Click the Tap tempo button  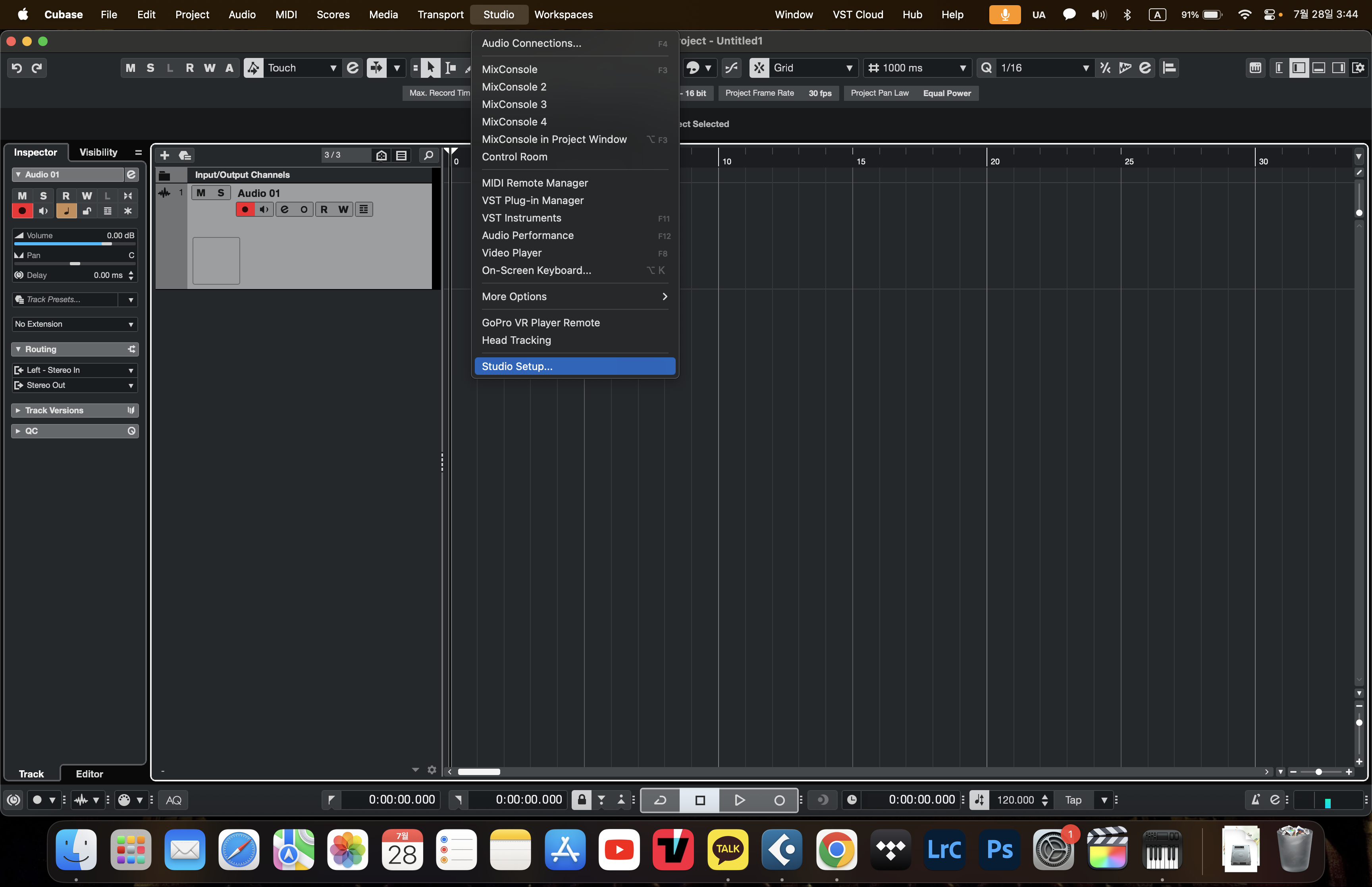click(1073, 800)
